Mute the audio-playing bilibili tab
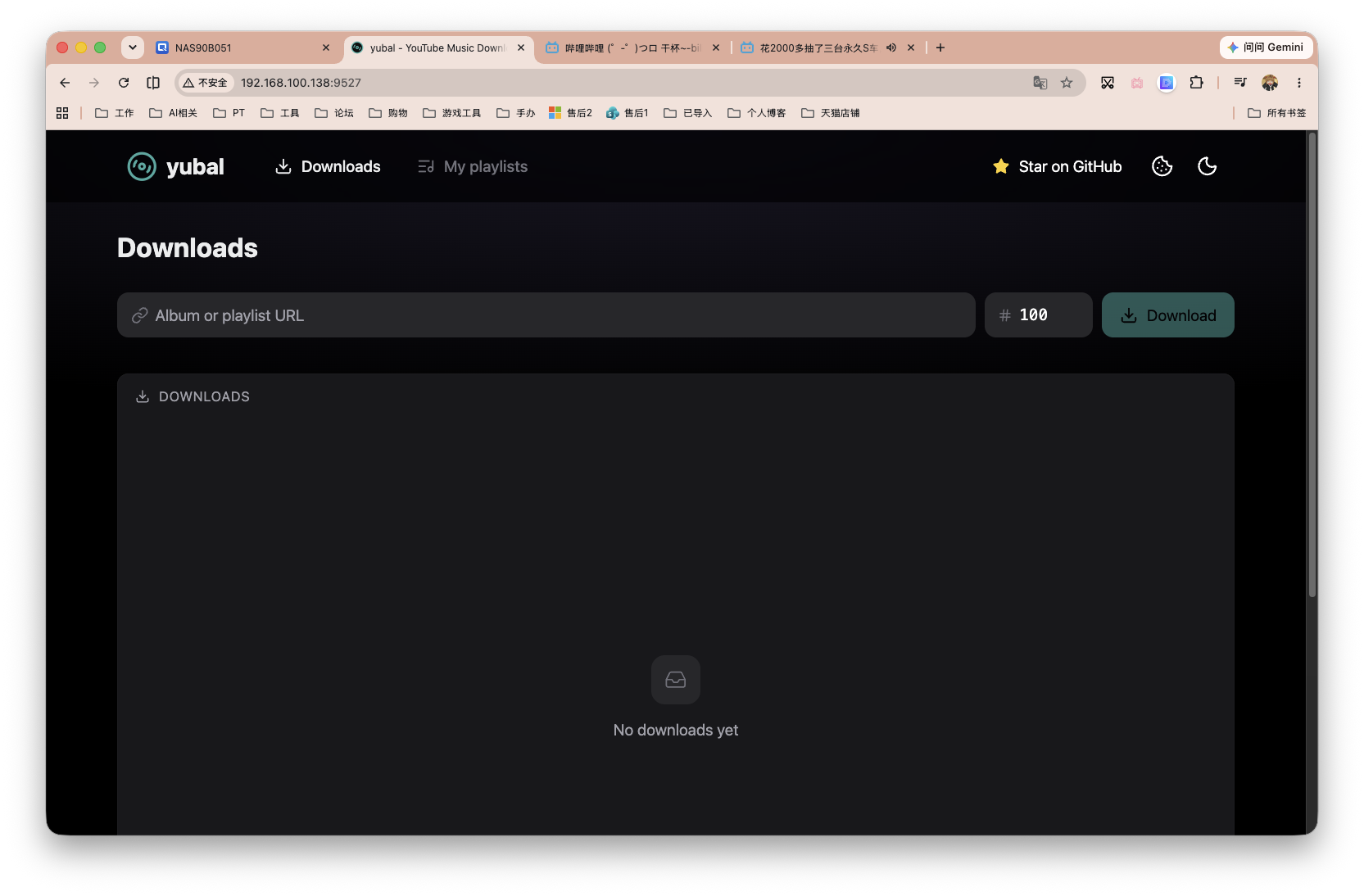 (890, 48)
